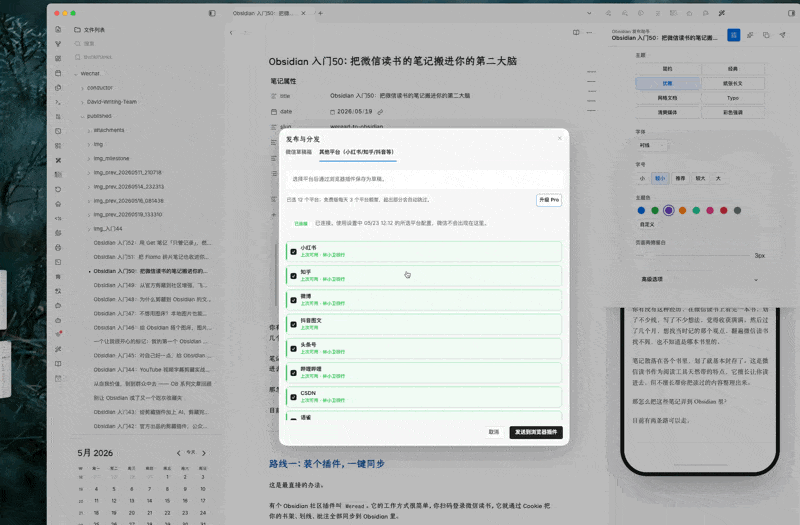This screenshot has width=800, height=525.
Task: Open the note's more options ellipsis
Action: [589, 33]
